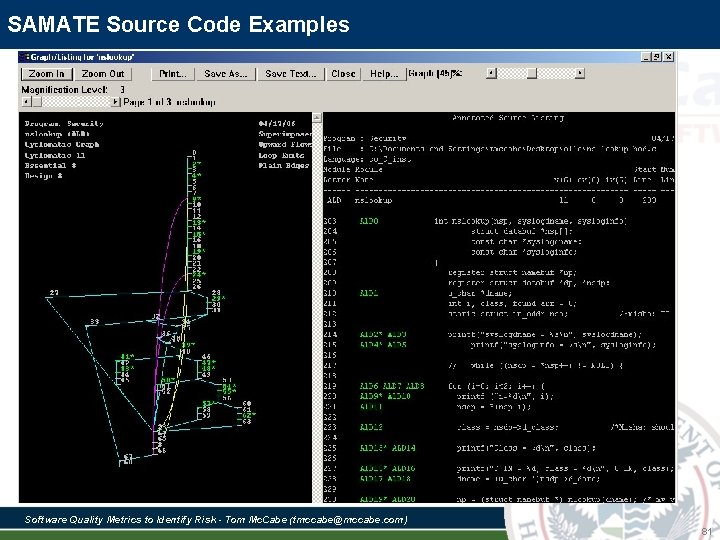Click the Save Text... button

[291, 74]
